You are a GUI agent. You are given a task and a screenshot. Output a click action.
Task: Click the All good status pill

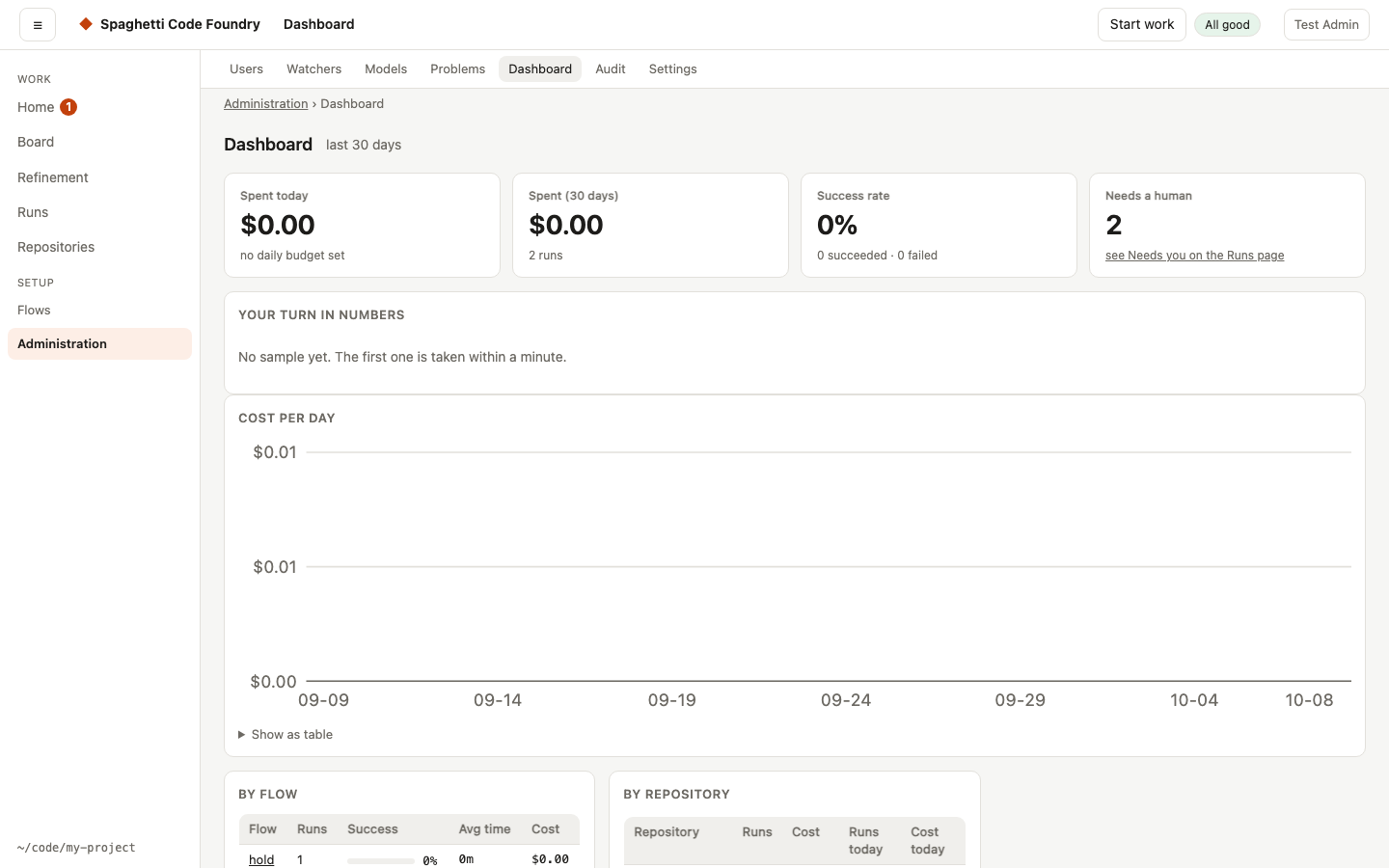tap(1227, 25)
